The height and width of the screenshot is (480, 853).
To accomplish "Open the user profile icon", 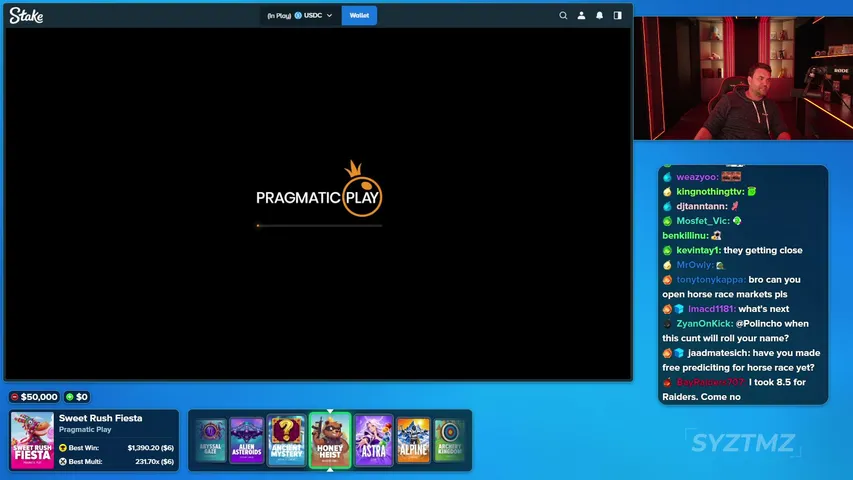I will click(x=581, y=16).
